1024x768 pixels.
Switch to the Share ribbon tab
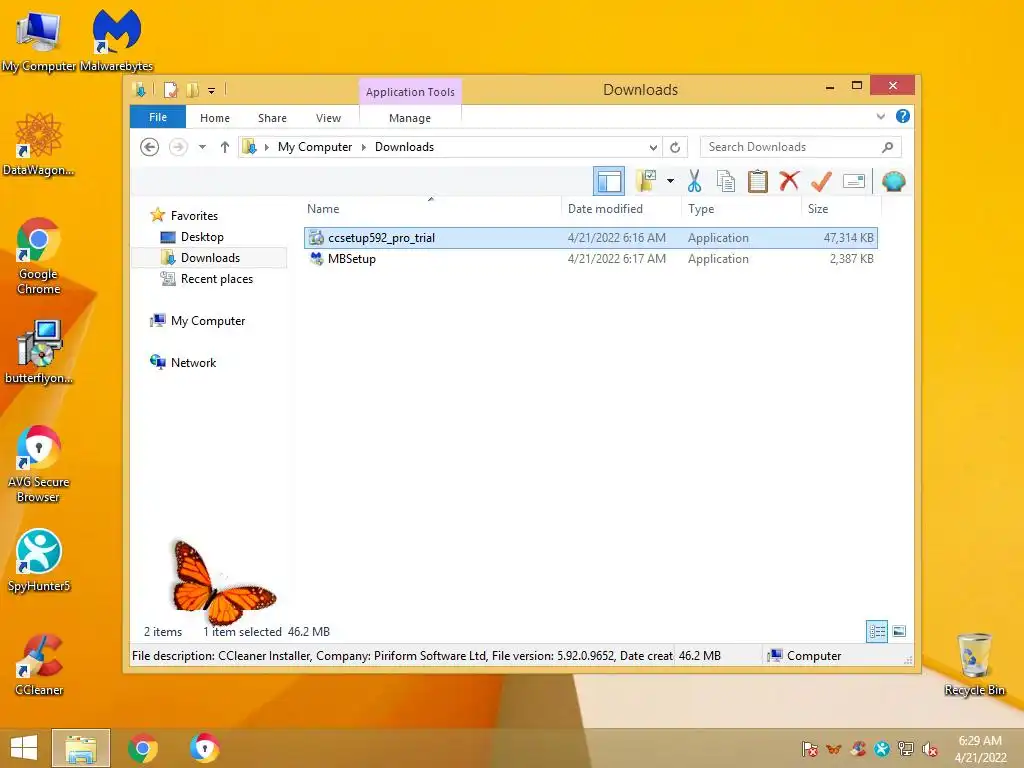click(x=272, y=118)
